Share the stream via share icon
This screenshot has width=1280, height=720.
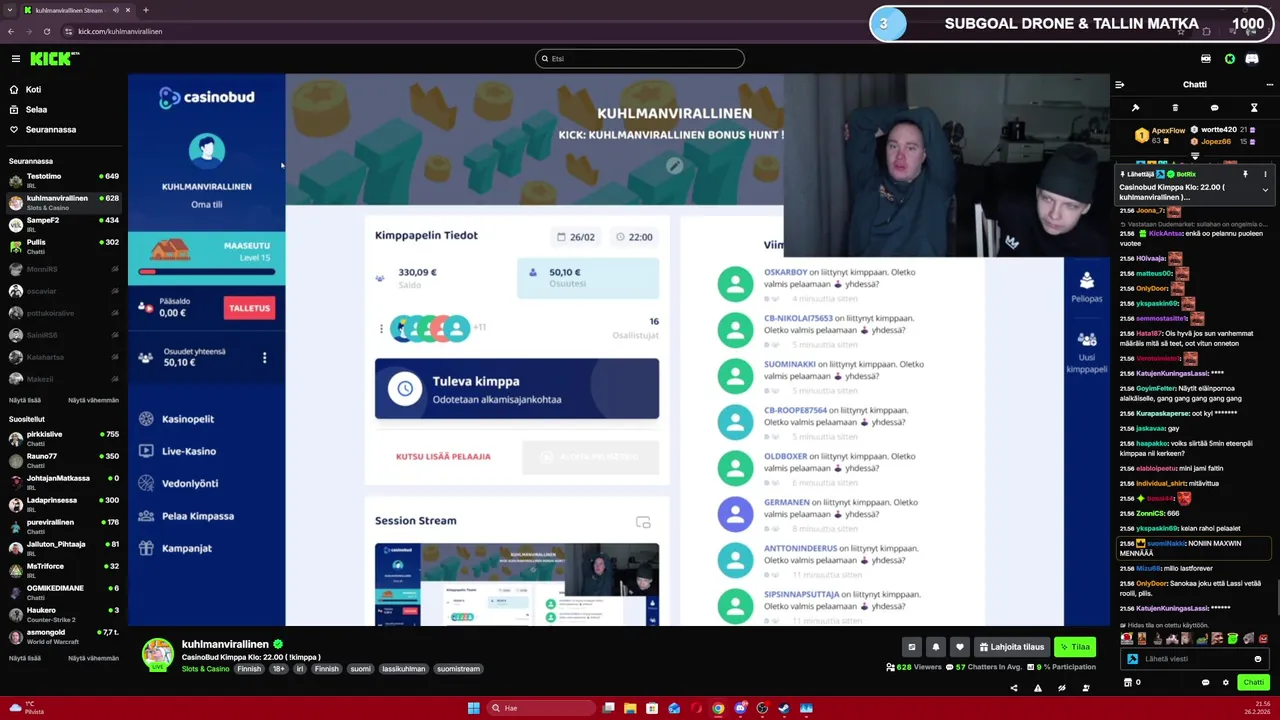point(1014,688)
